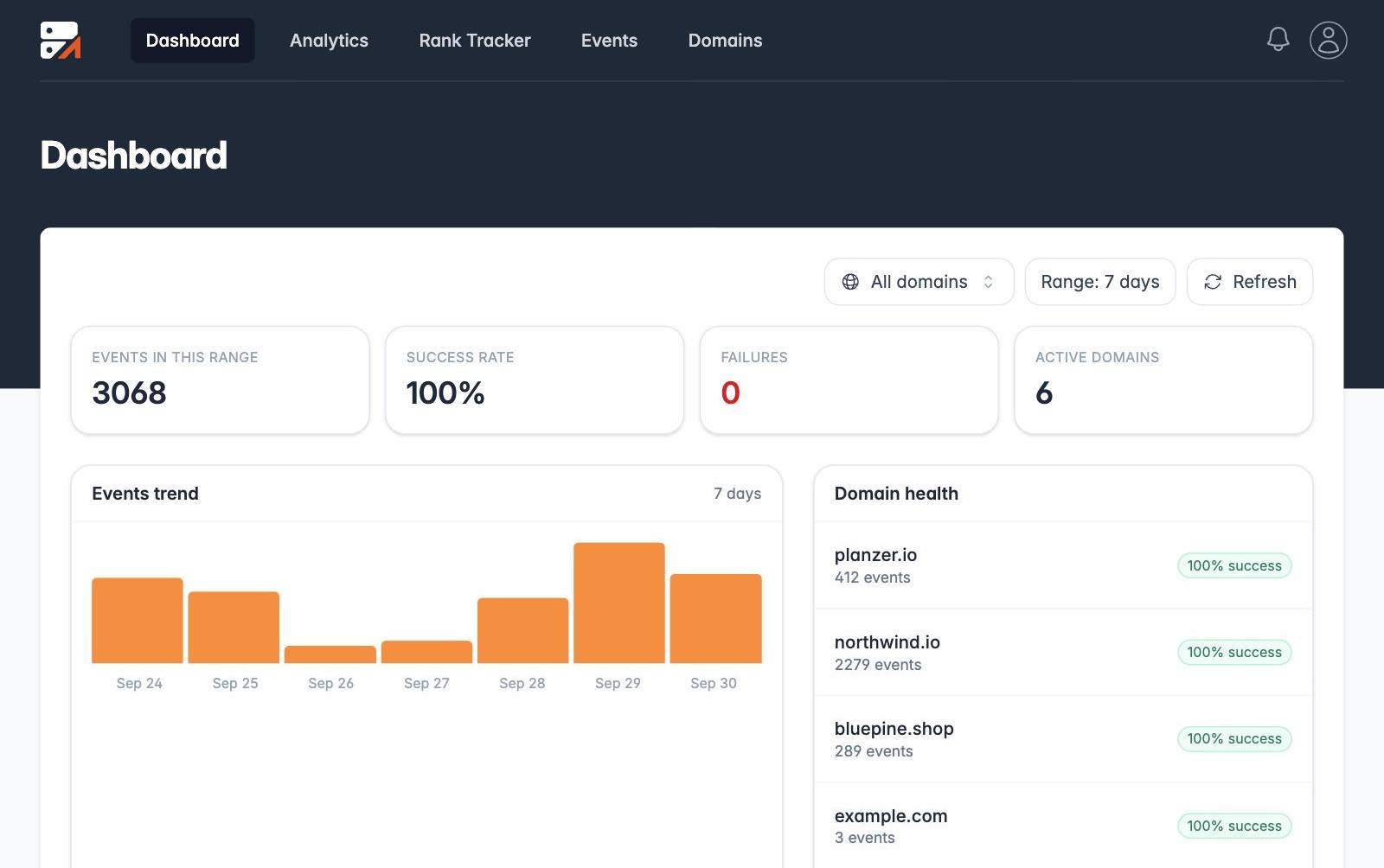Image resolution: width=1384 pixels, height=868 pixels.
Task: Click the northwind.io domain name
Action: coord(887,642)
